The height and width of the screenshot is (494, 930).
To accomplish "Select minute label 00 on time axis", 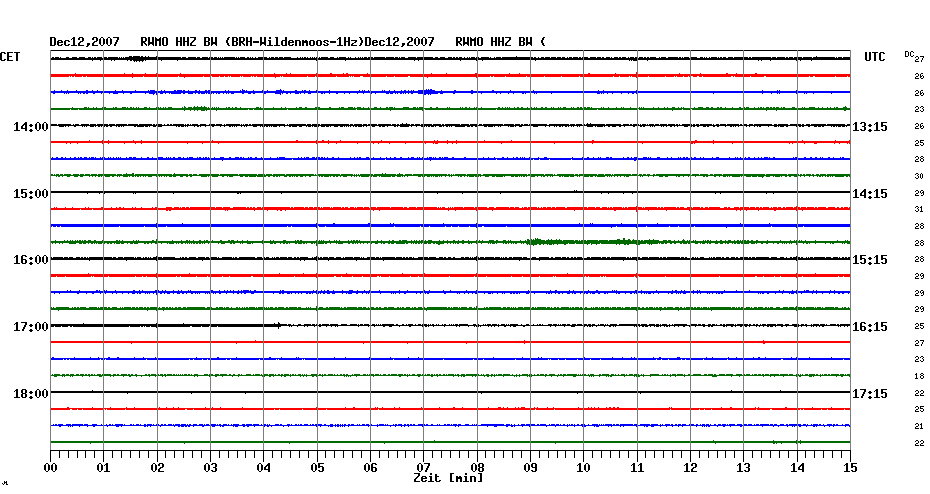I will [x=51, y=468].
